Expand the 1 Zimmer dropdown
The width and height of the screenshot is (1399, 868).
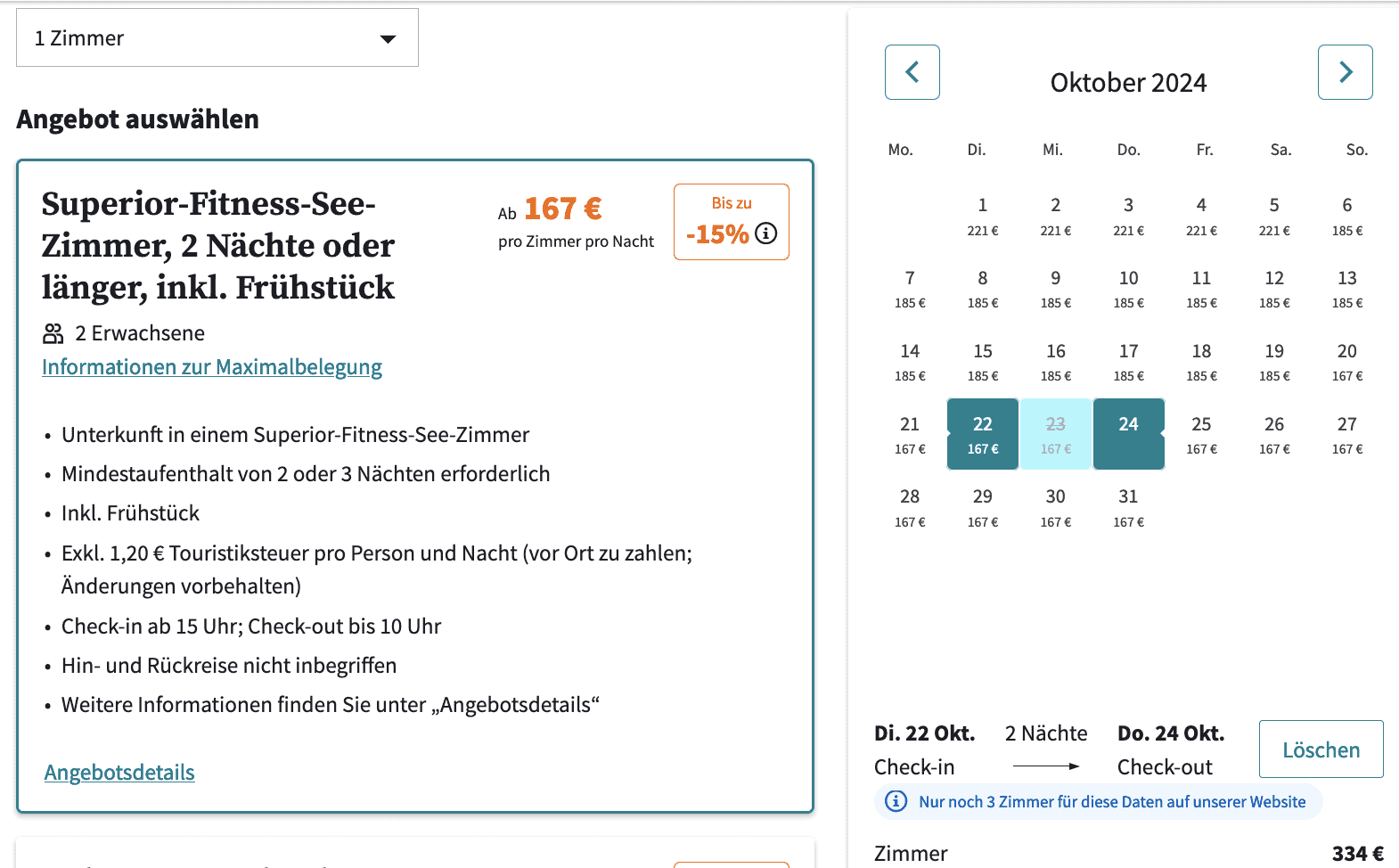217,37
